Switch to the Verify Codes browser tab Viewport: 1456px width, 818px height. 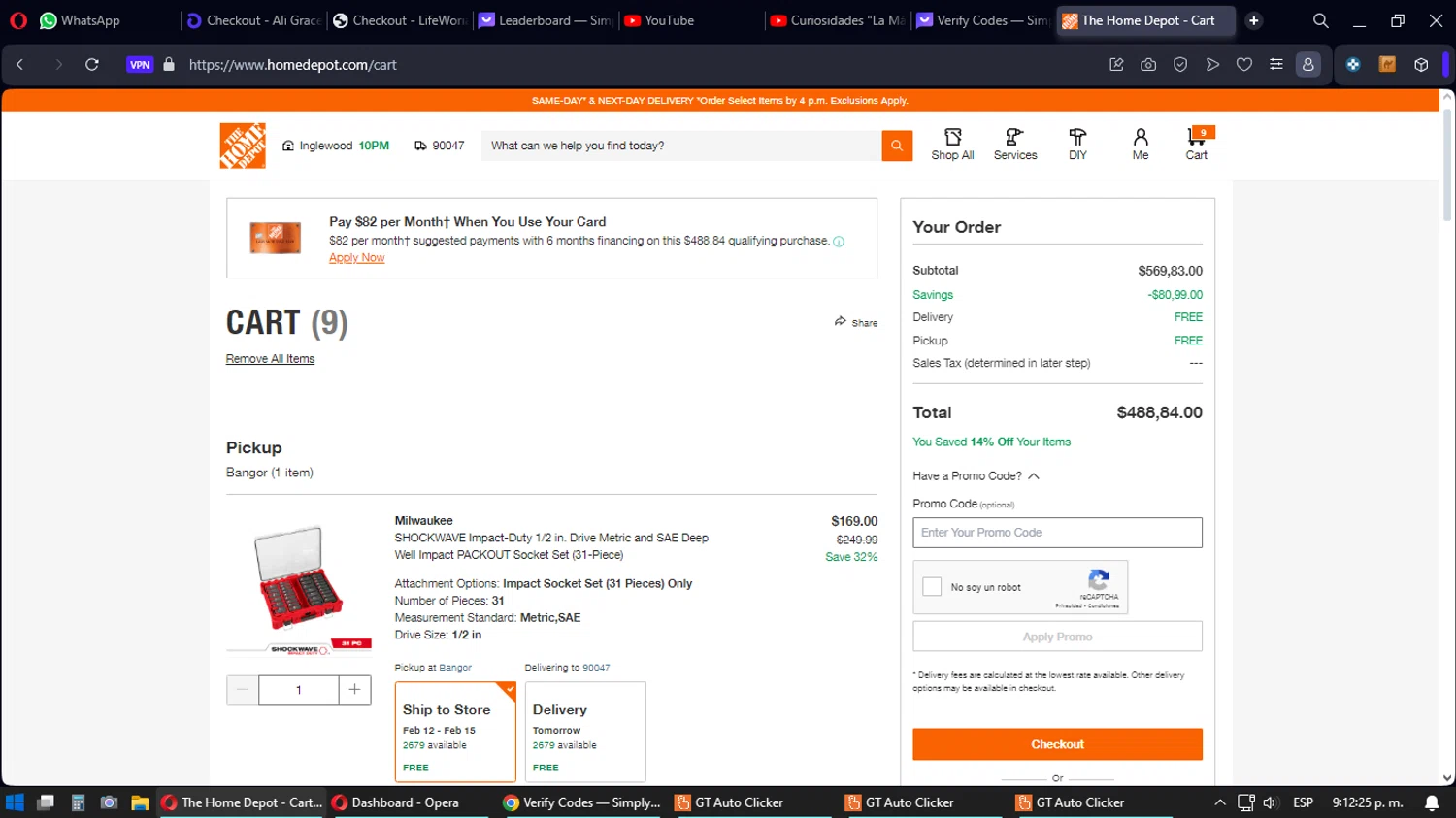983,20
